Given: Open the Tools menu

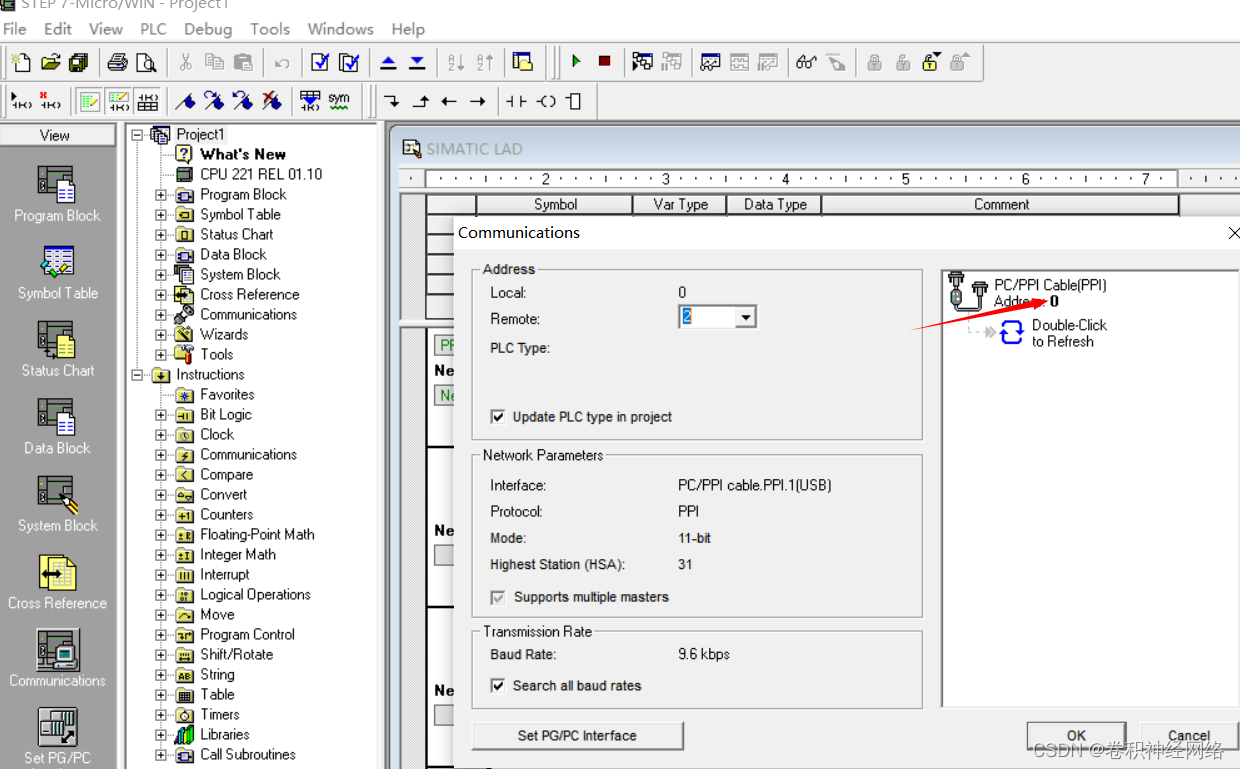Looking at the screenshot, I should (270, 29).
